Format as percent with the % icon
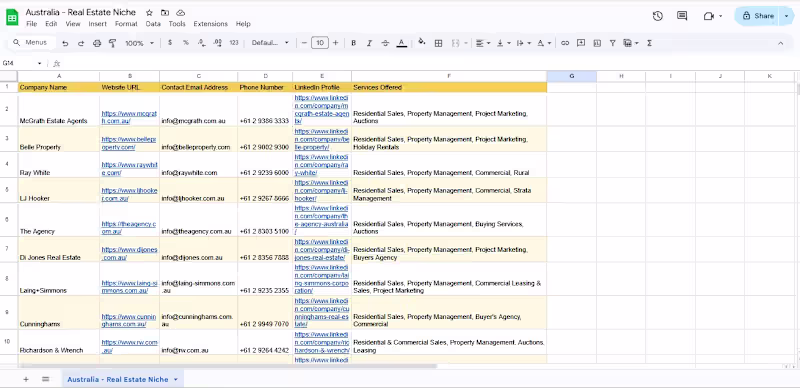This screenshot has height=388, width=800. 186,43
